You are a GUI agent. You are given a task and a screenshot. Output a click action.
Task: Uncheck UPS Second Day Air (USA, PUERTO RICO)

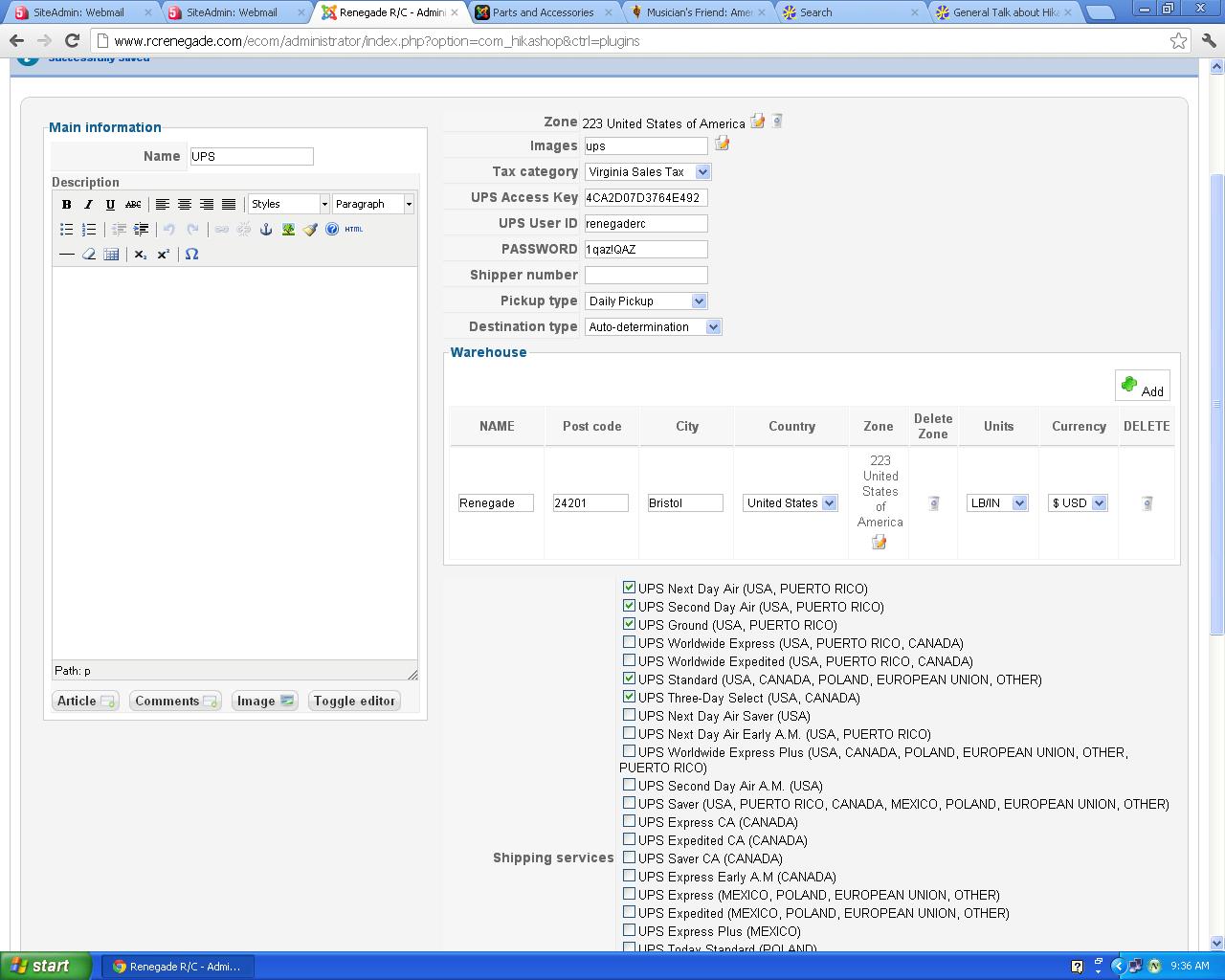(629, 606)
